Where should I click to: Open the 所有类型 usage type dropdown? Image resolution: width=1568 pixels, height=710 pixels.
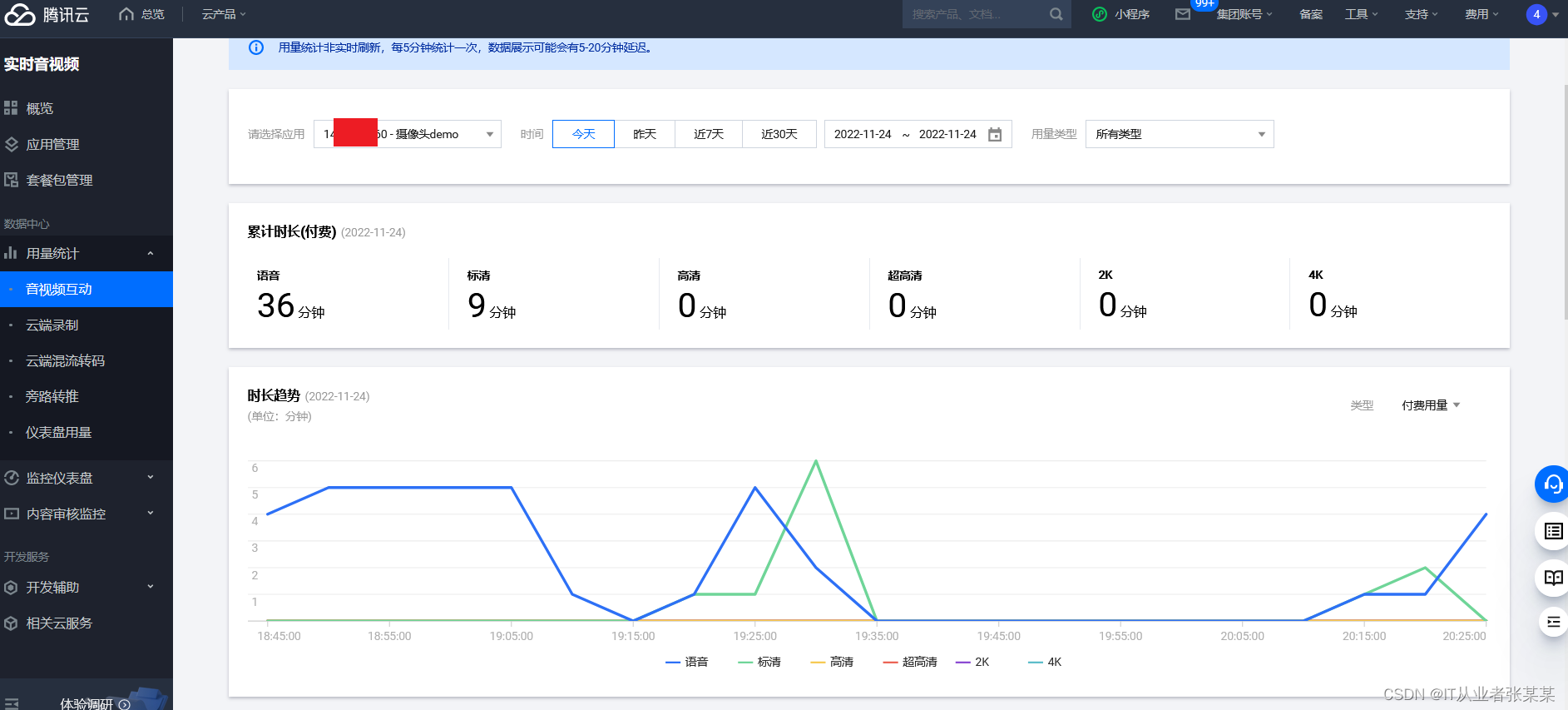tap(1180, 134)
